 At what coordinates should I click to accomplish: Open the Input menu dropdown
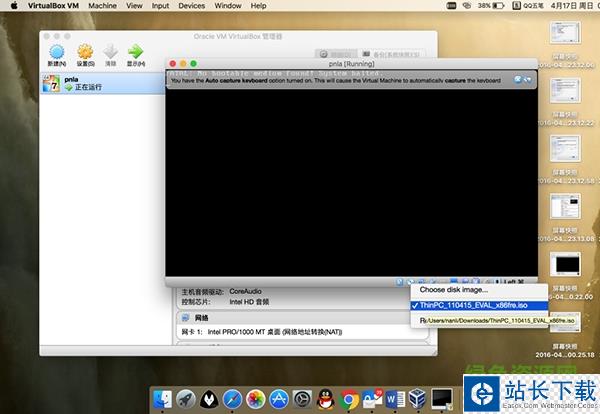[160, 6]
